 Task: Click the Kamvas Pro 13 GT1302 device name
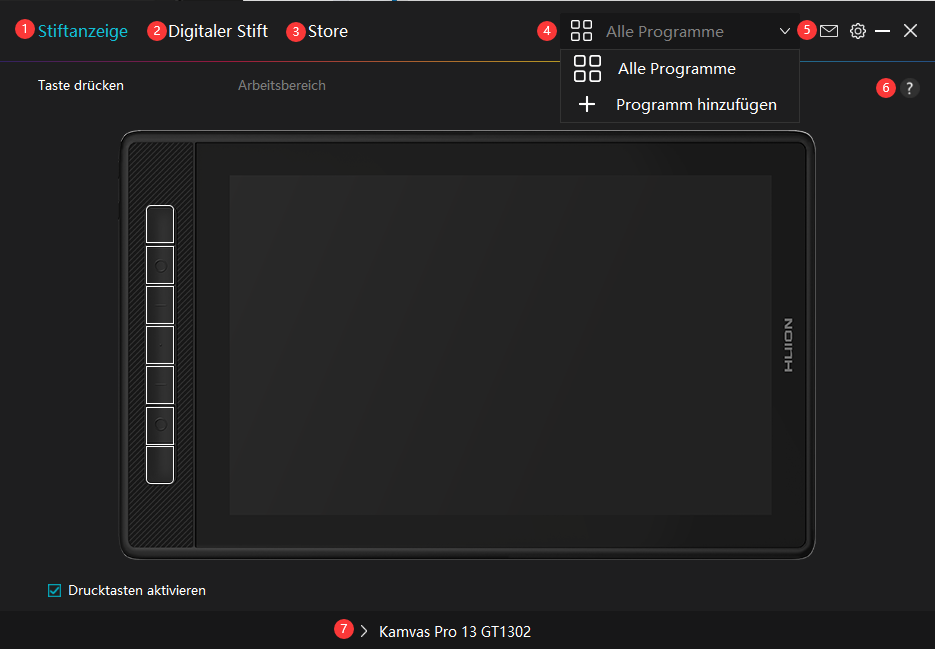pos(454,632)
